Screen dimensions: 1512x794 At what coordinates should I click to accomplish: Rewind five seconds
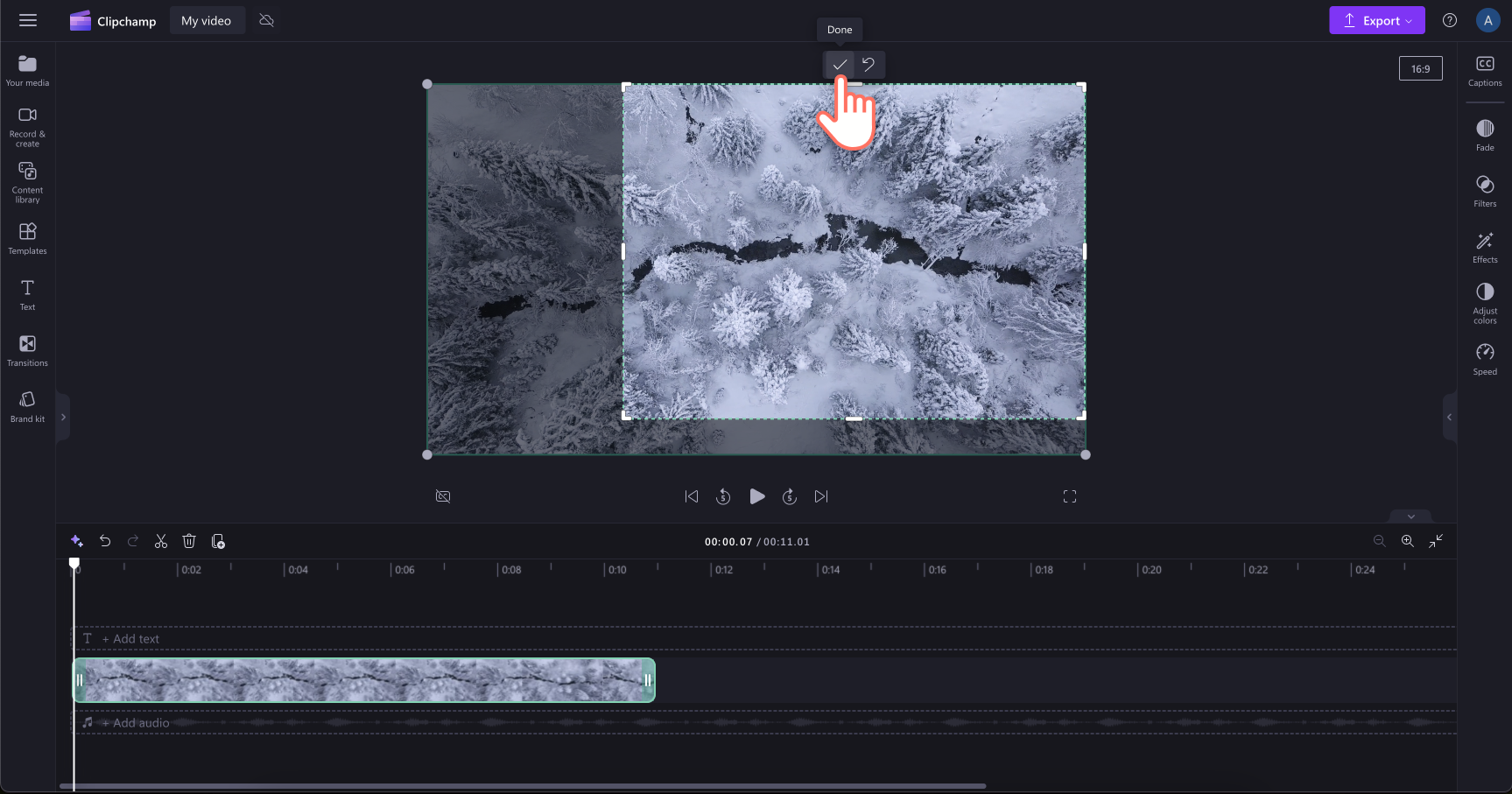[723, 496]
